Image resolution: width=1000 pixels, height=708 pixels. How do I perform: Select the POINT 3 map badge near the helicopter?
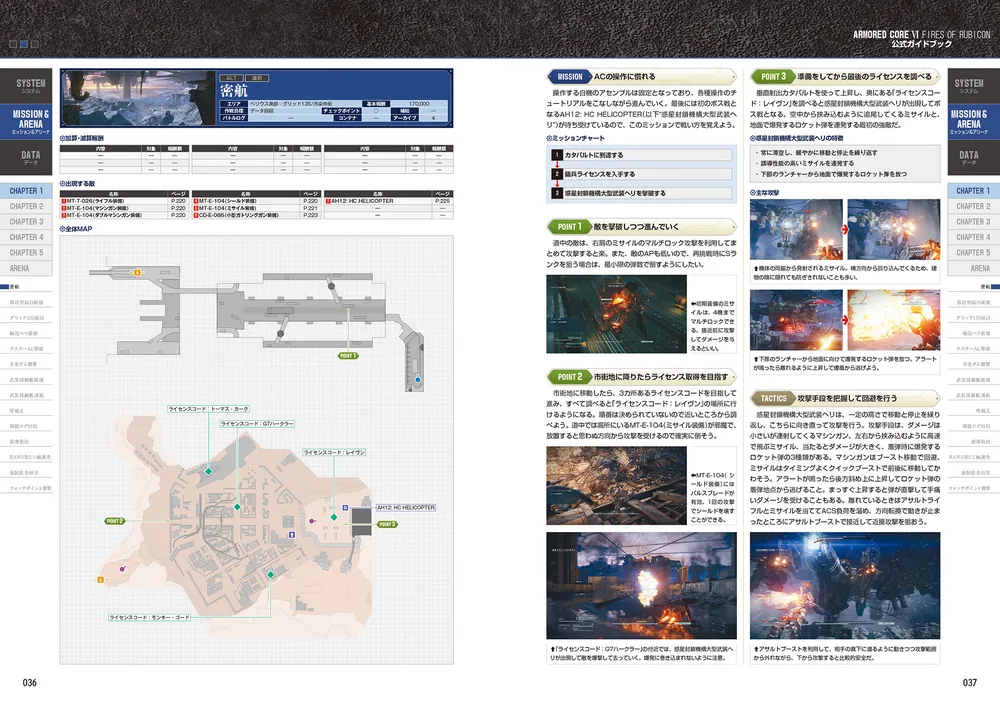(x=387, y=524)
